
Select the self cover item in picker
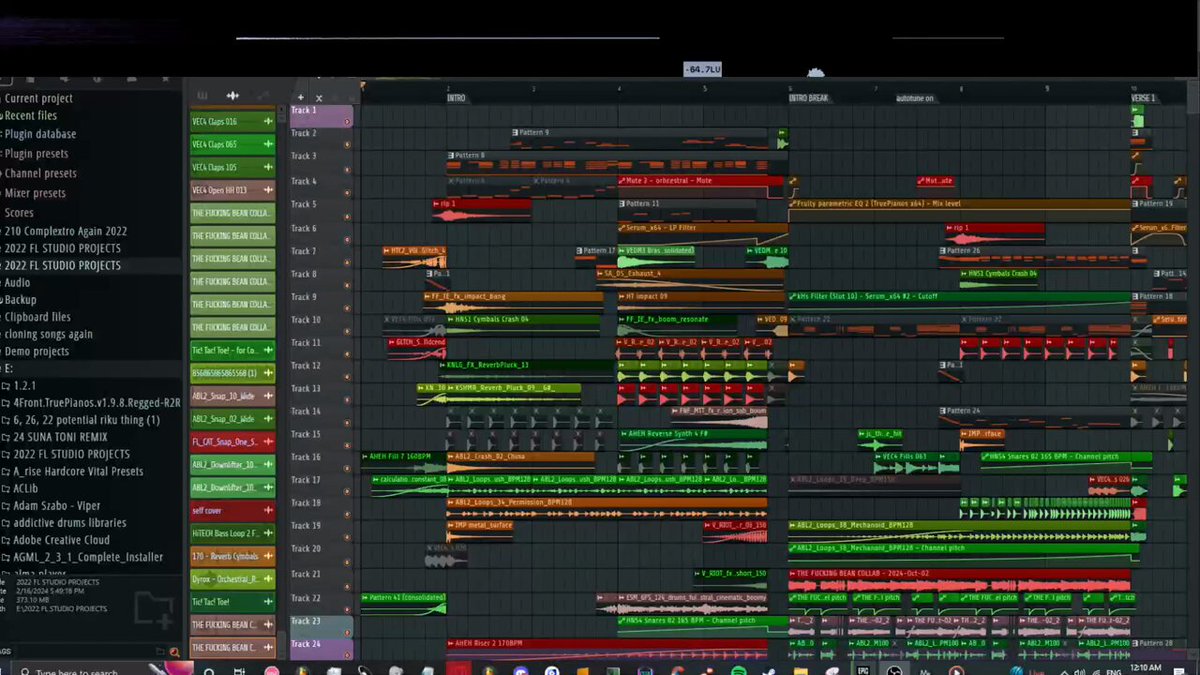pyautogui.click(x=232, y=511)
